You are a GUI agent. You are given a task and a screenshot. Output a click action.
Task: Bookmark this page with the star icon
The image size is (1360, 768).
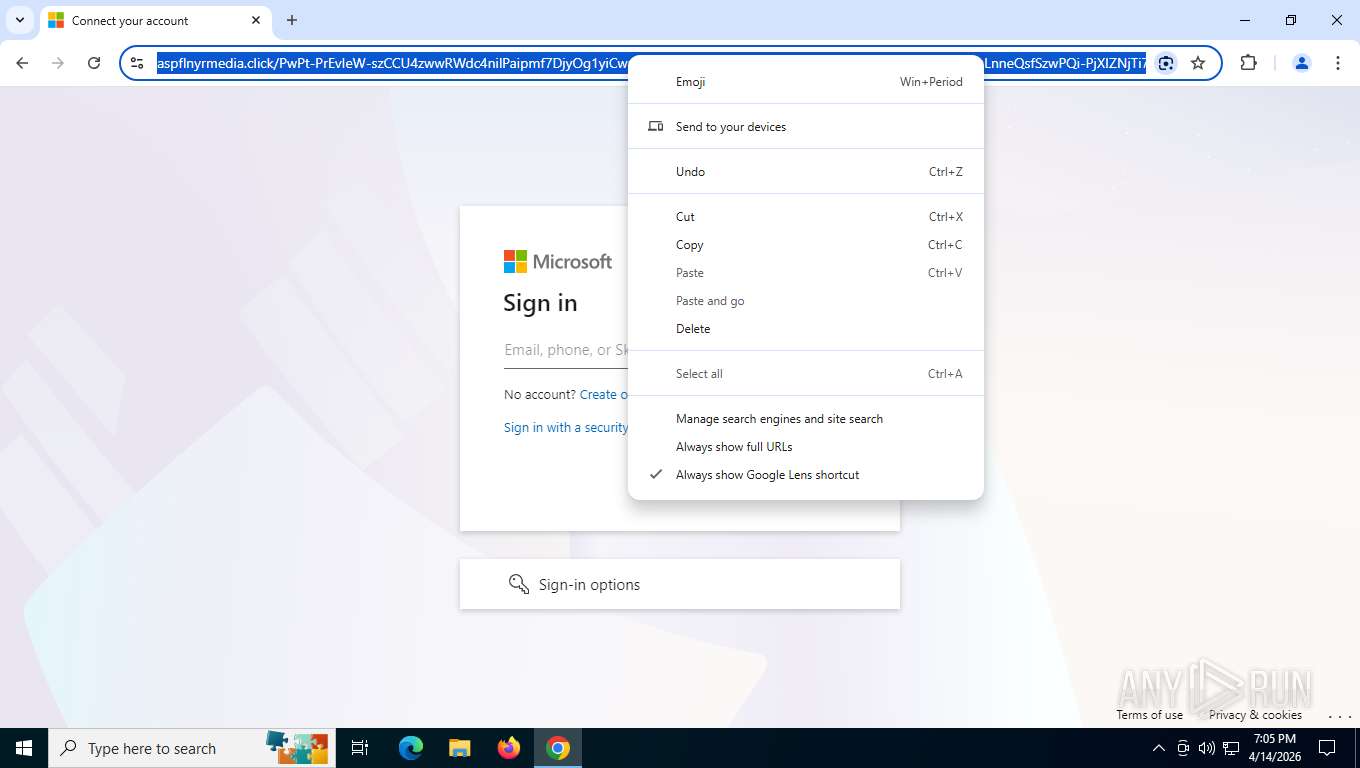1198,63
